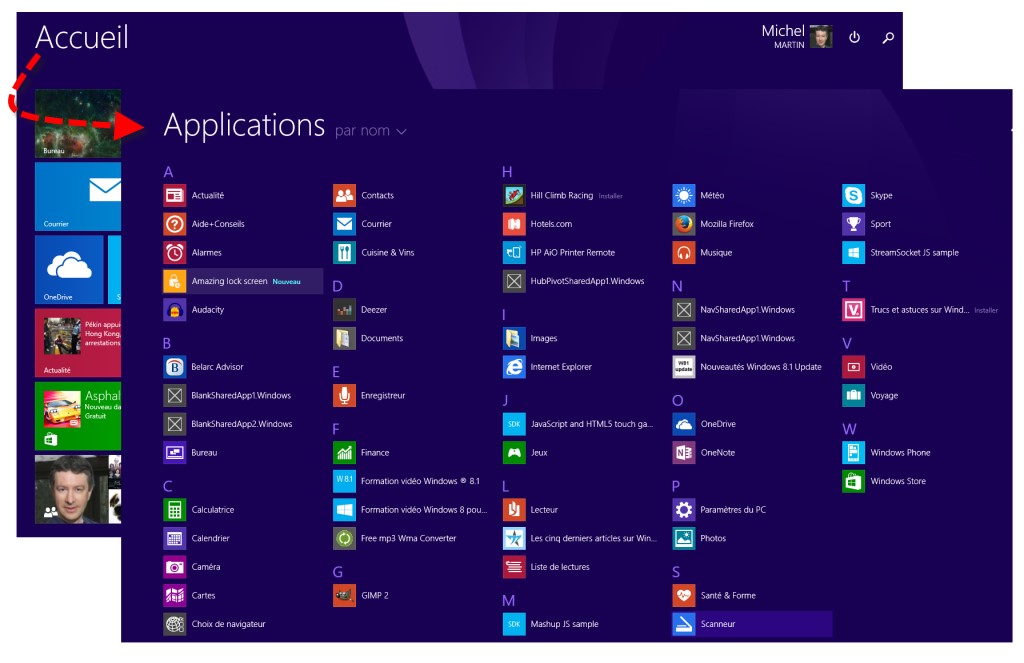Open Windows Phone app icon
Image resolution: width=1024 pixels, height=663 pixels.
854,453
